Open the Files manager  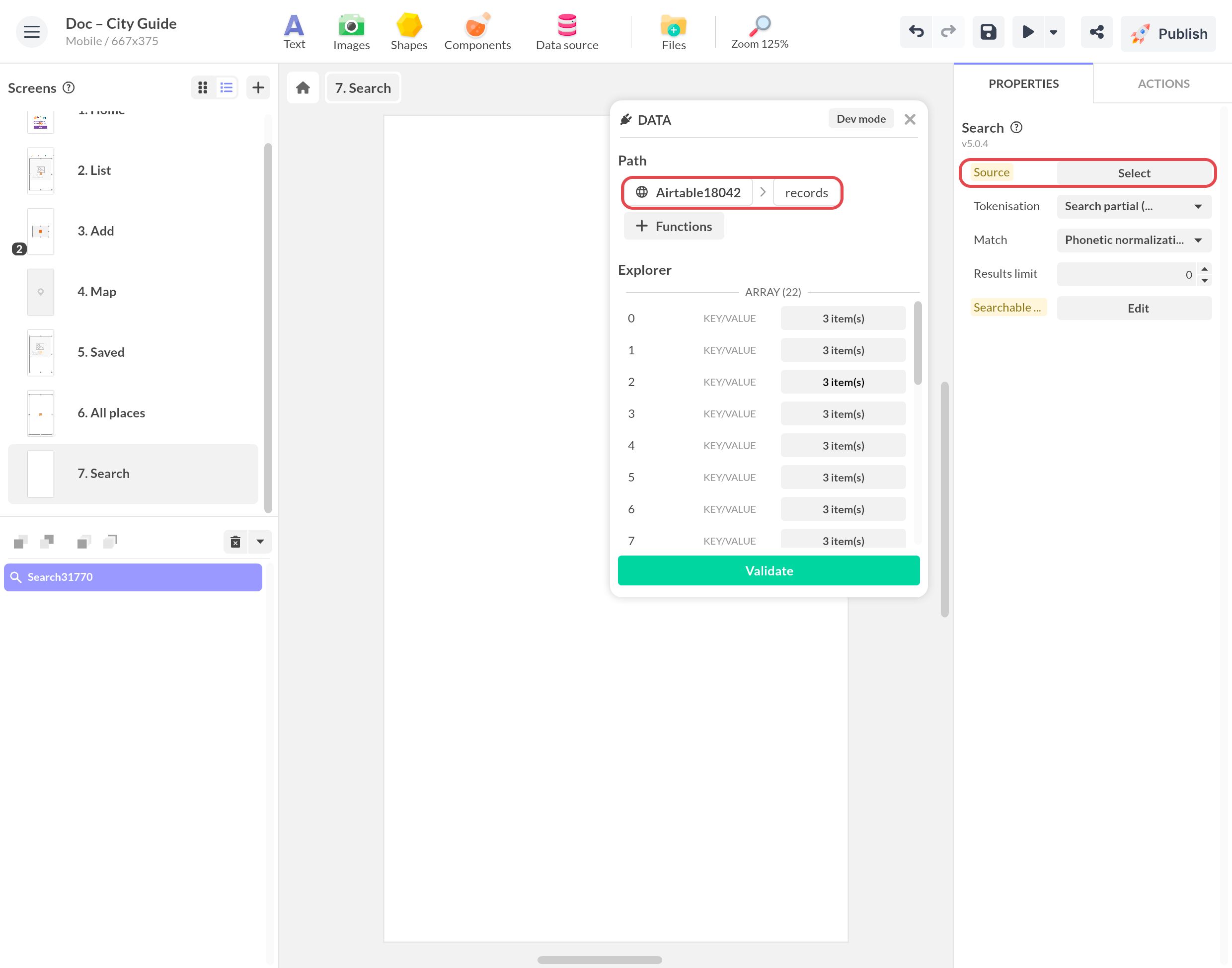point(674,32)
